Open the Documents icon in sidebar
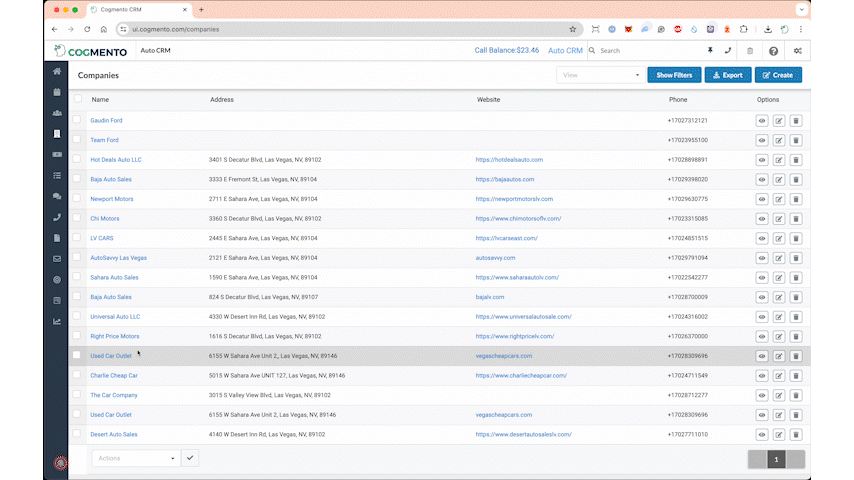The height and width of the screenshot is (480, 854). point(57,238)
